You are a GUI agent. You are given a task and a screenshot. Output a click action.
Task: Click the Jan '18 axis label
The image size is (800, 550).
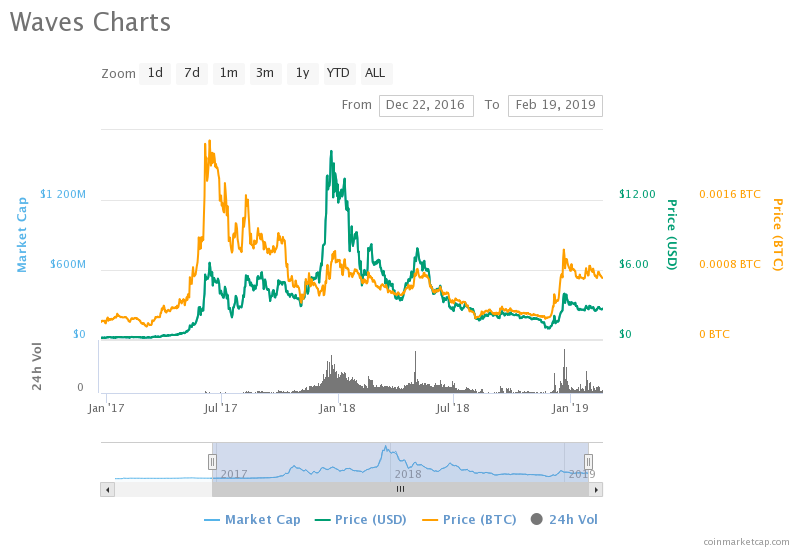(337, 409)
